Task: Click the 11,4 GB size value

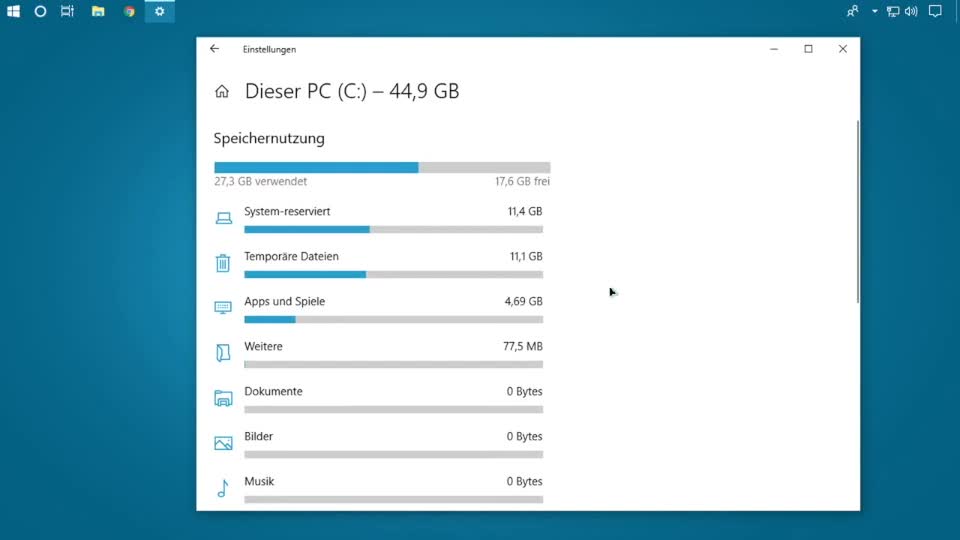Action: 525,211
